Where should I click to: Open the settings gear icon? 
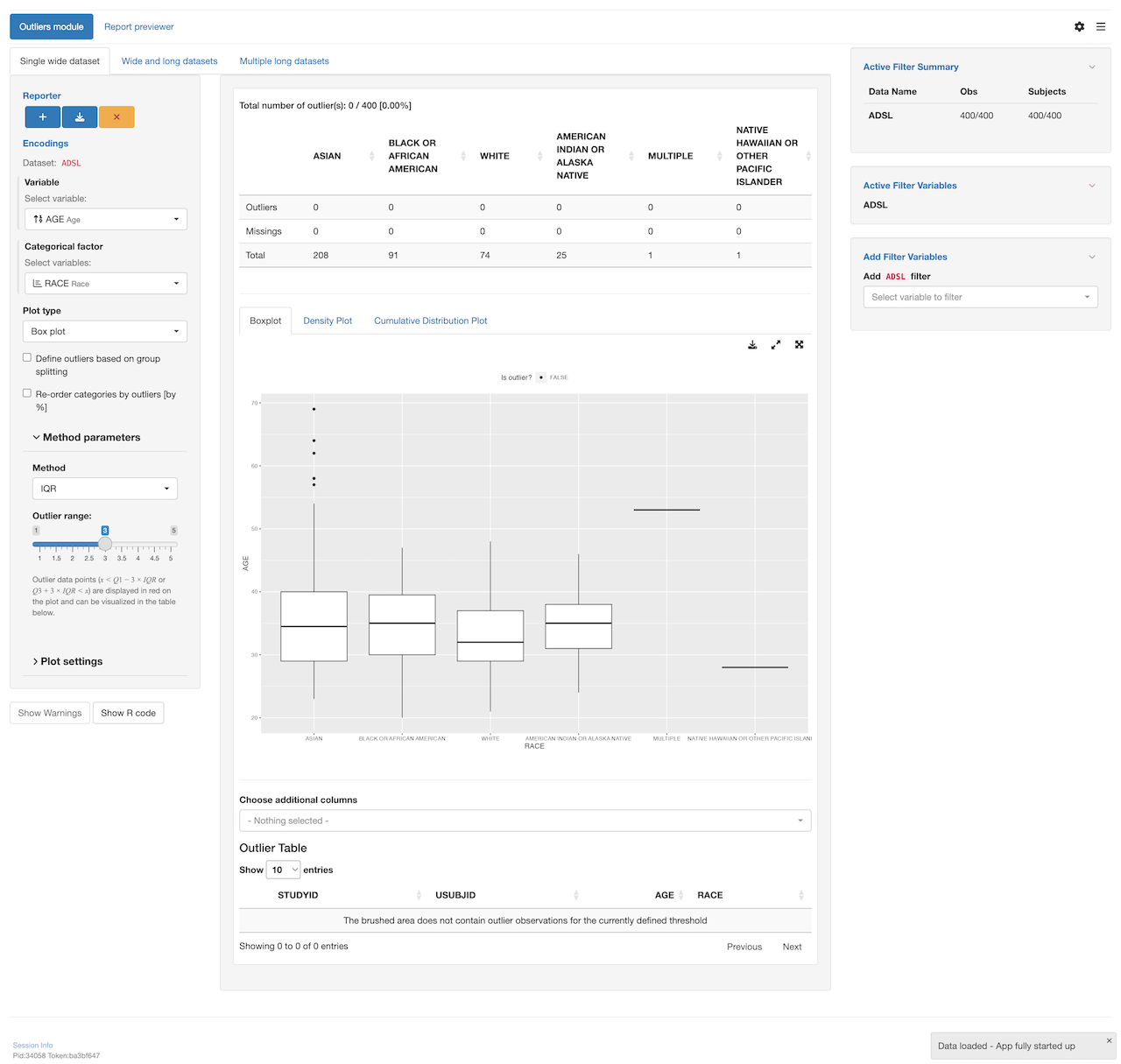(x=1079, y=27)
